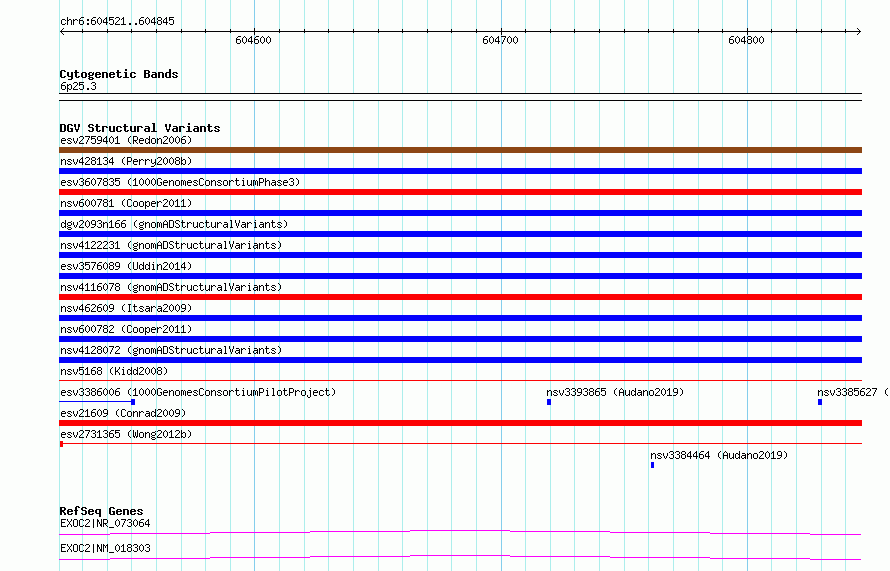This screenshot has width=890, height=571.
Task: Click the blue bar under nsv600781 (Cooper2011)
Action: [460, 213]
